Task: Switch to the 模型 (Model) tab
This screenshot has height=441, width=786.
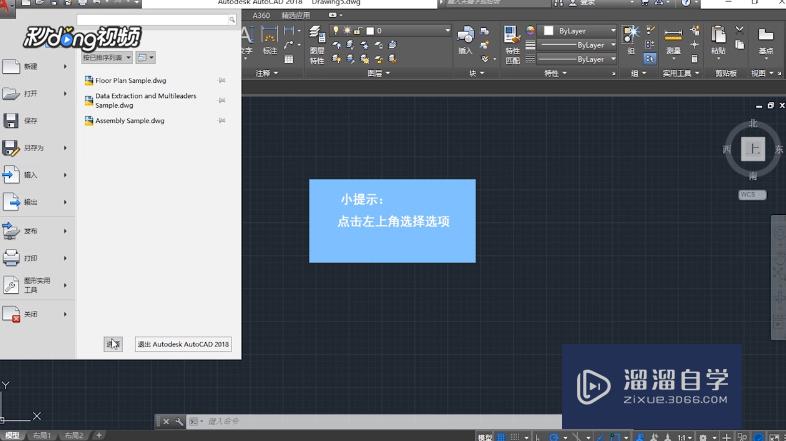Action: pos(13,435)
